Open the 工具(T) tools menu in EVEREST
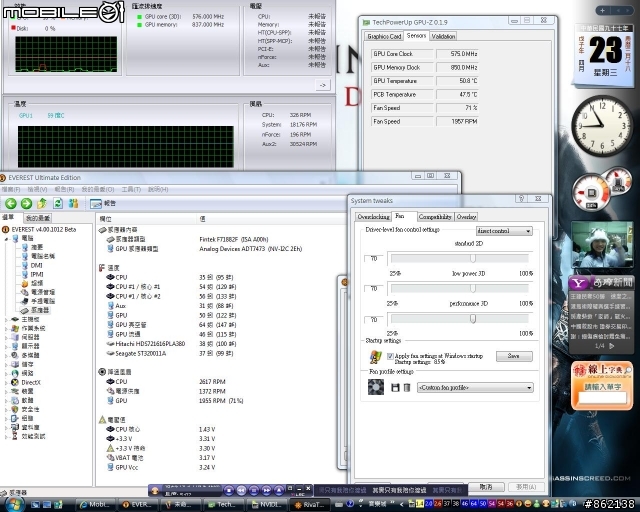This screenshot has width=640, height=512. tap(131, 189)
